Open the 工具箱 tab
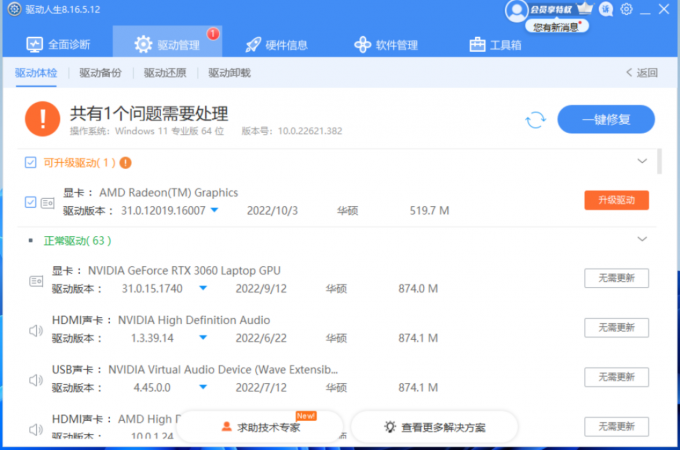This screenshot has height=450, width=680. point(495,45)
